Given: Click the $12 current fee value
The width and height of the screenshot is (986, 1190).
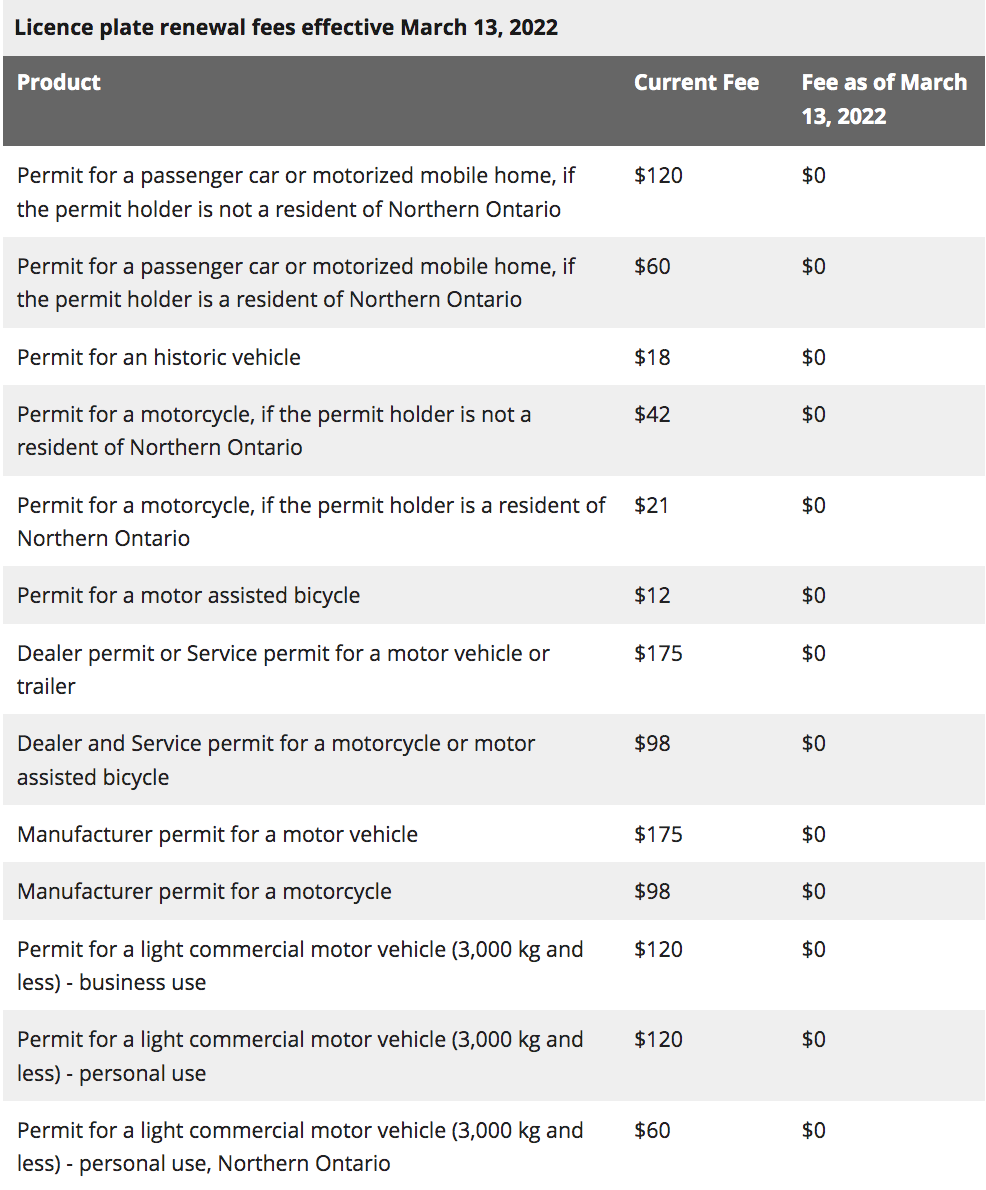Looking at the screenshot, I should (652, 595).
